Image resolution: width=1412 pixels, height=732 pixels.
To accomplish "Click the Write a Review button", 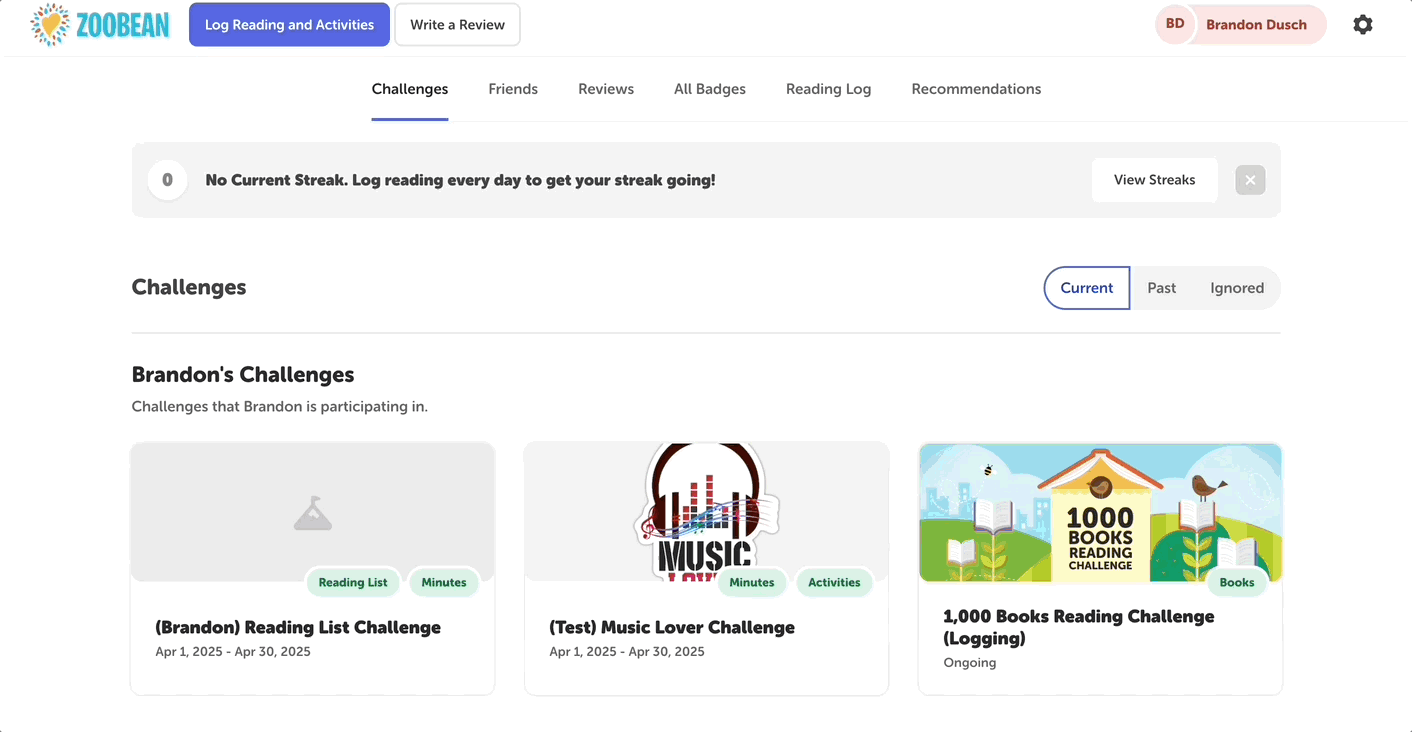I will (x=457, y=25).
